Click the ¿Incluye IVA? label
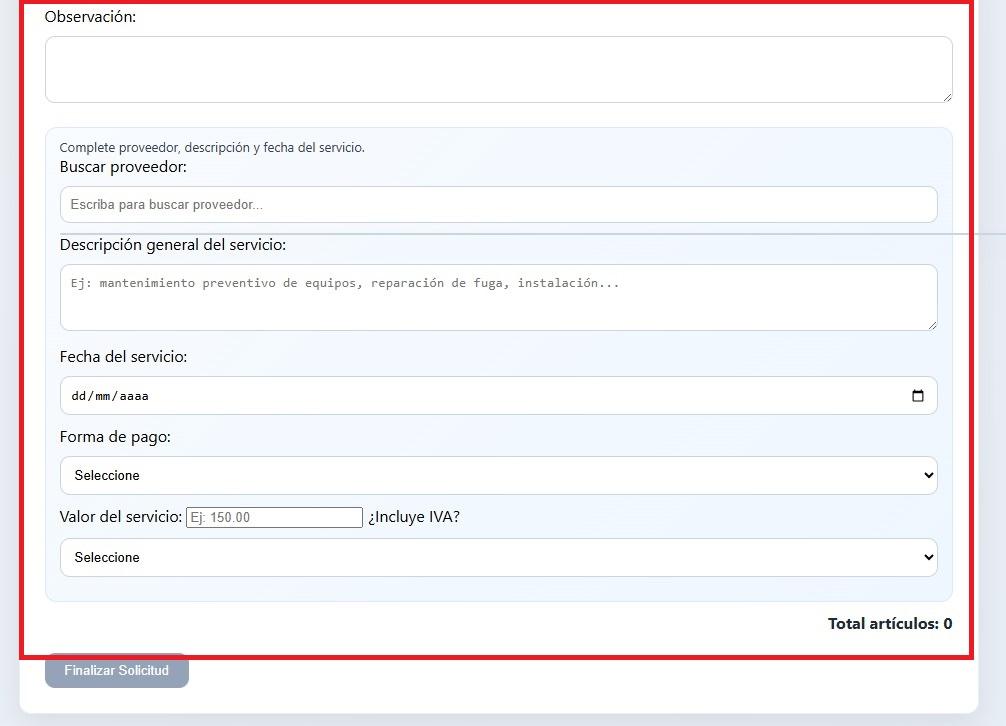Viewport: 1006px width, 726px height. click(x=414, y=517)
